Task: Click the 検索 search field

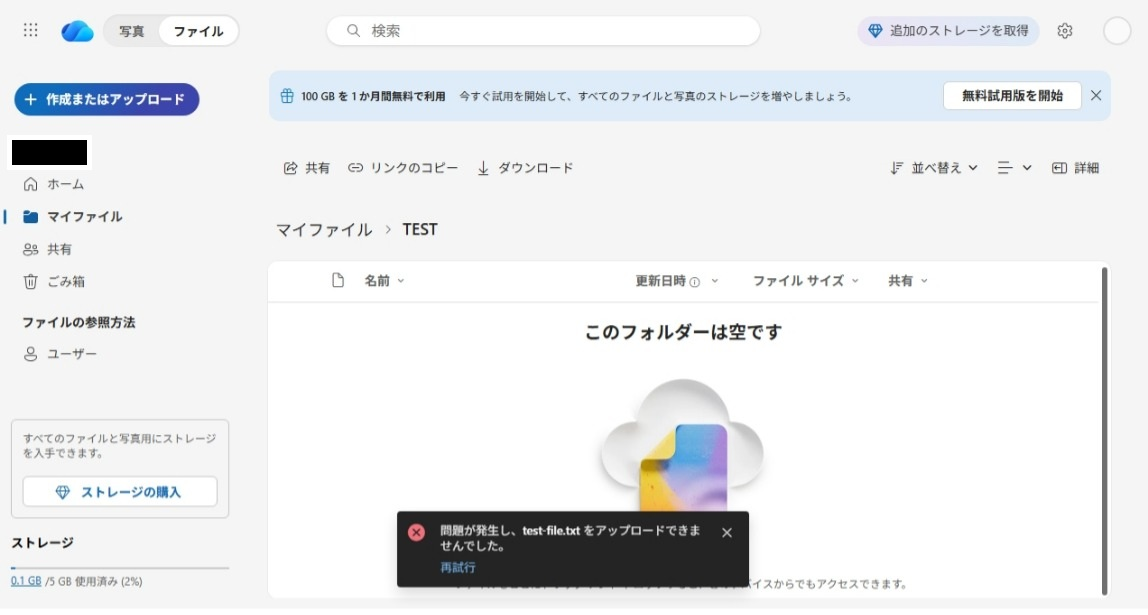Action: [x=543, y=31]
